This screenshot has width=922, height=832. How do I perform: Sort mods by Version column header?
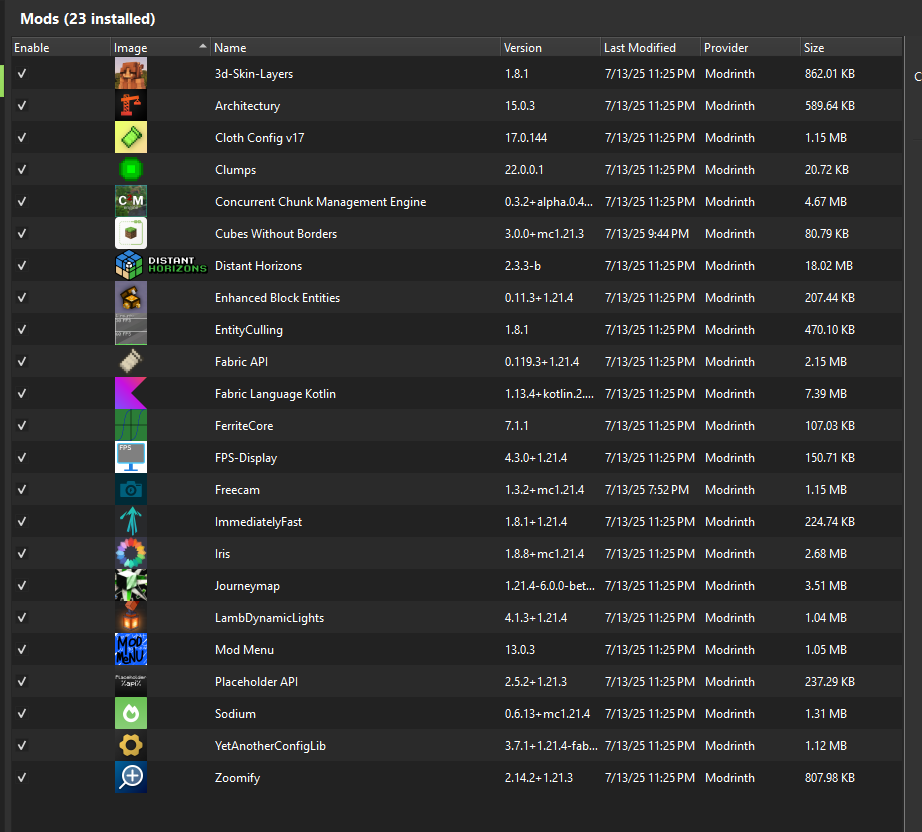click(550, 47)
